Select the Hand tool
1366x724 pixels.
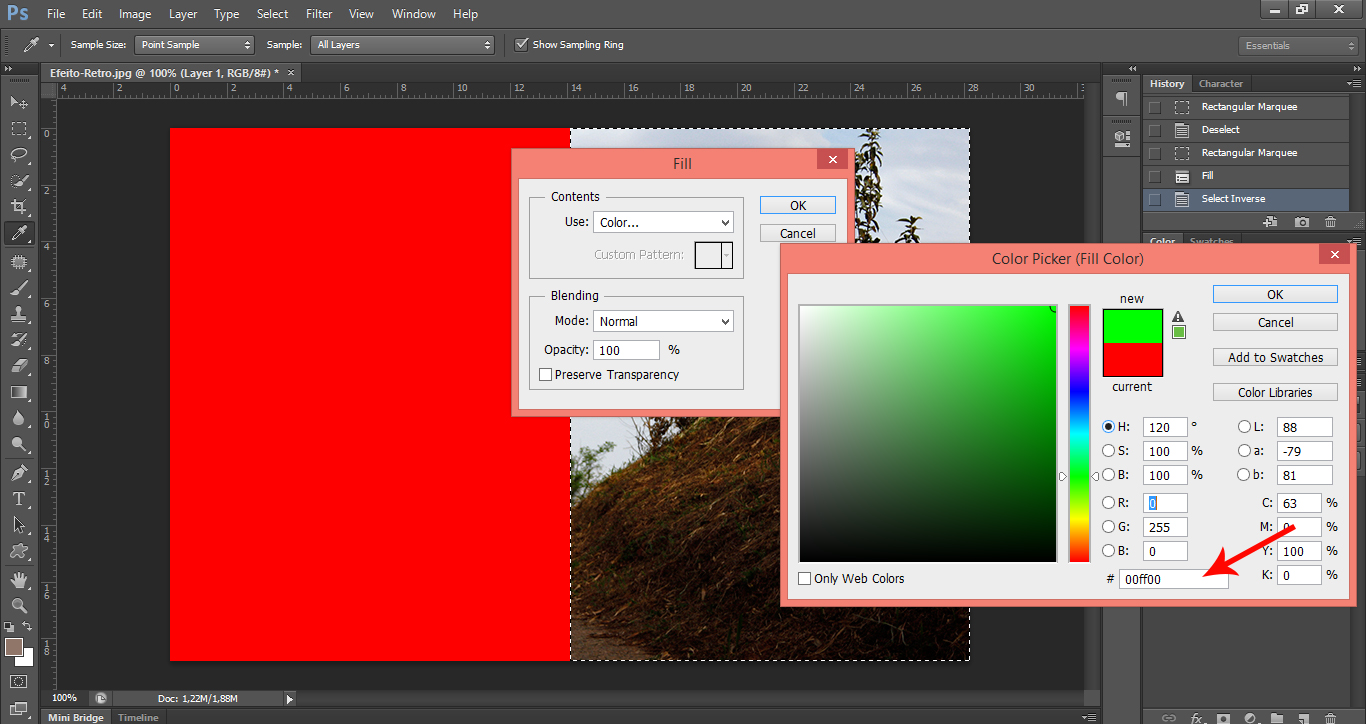pos(19,579)
